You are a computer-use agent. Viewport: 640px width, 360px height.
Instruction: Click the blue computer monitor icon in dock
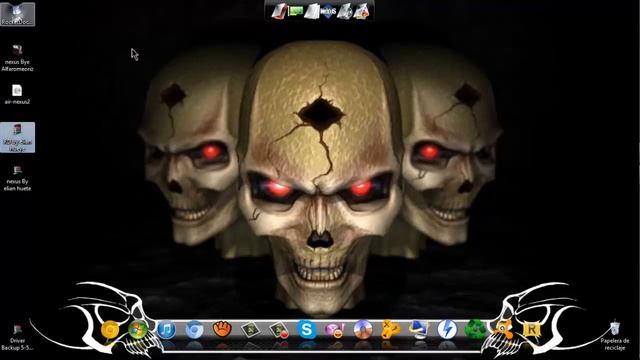pos(419,329)
